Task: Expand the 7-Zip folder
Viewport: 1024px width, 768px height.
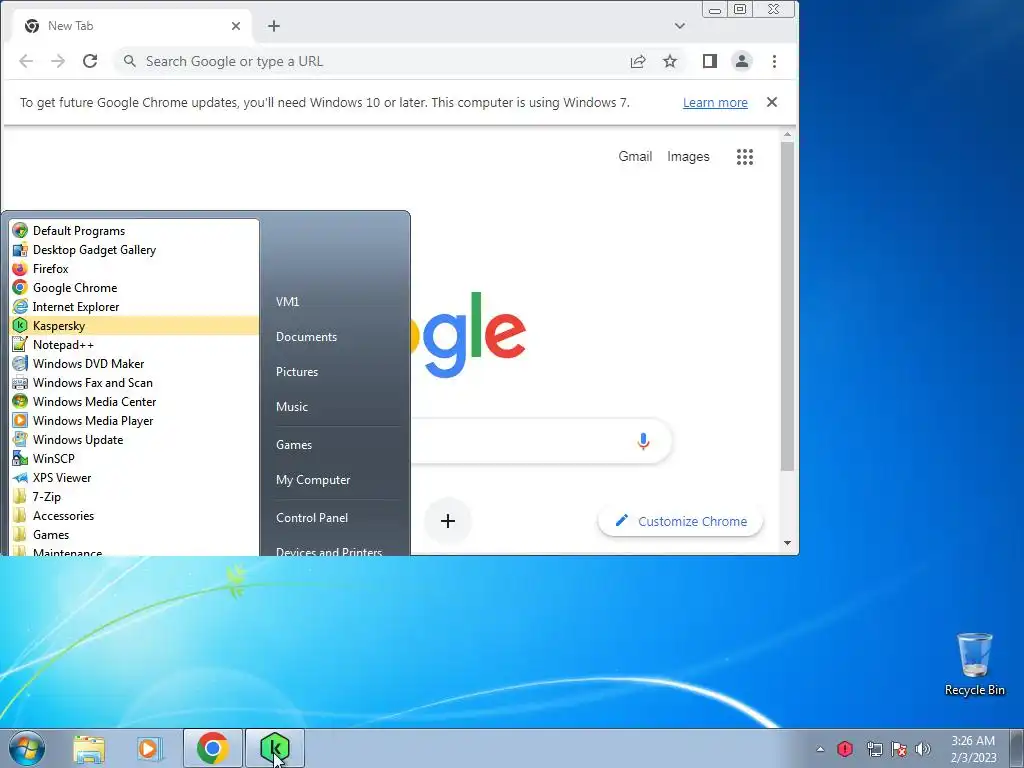Action: (134, 496)
